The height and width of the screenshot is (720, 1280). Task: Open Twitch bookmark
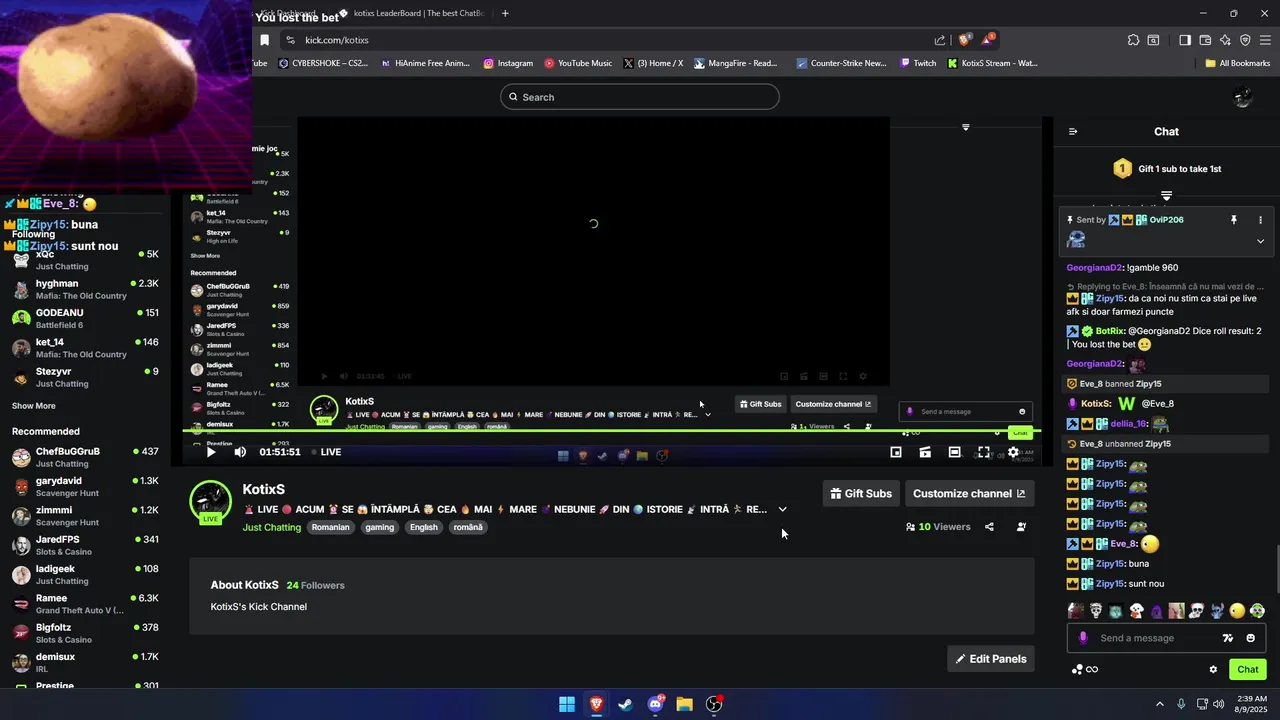918,63
